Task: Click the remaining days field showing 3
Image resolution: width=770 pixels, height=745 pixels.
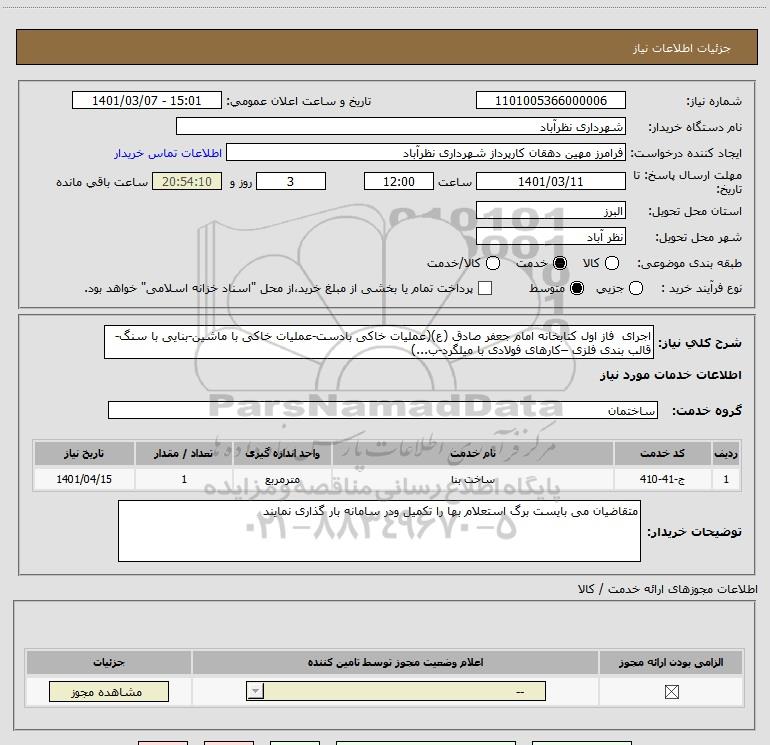Action: pyautogui.click(x=291, y=182)
